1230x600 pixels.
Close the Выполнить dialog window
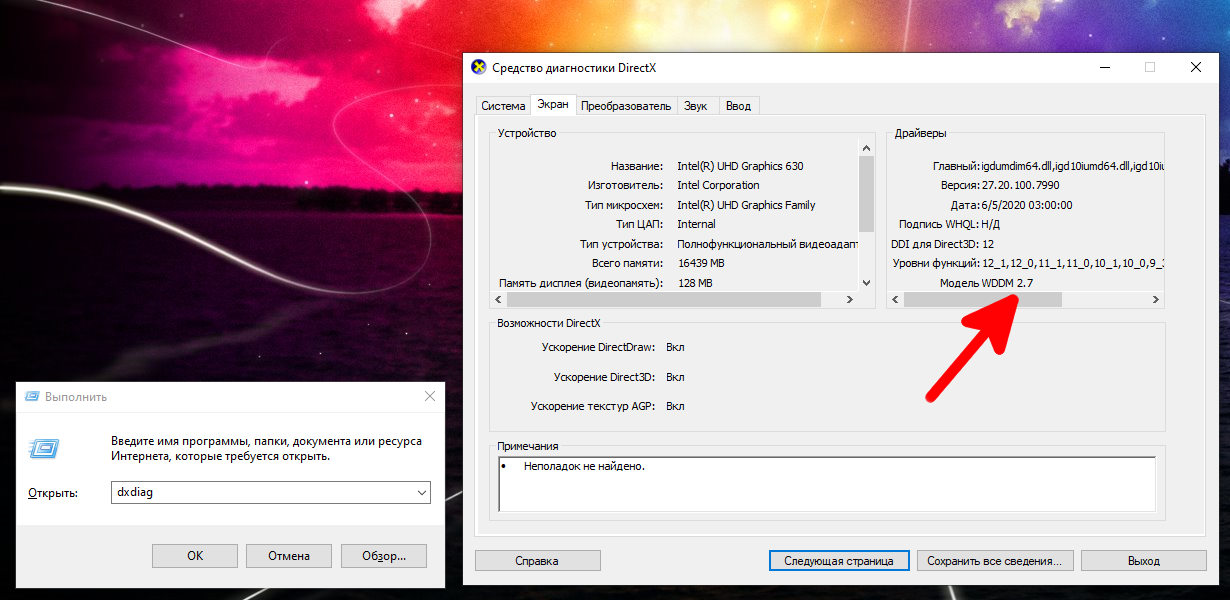tap(430, 397)
